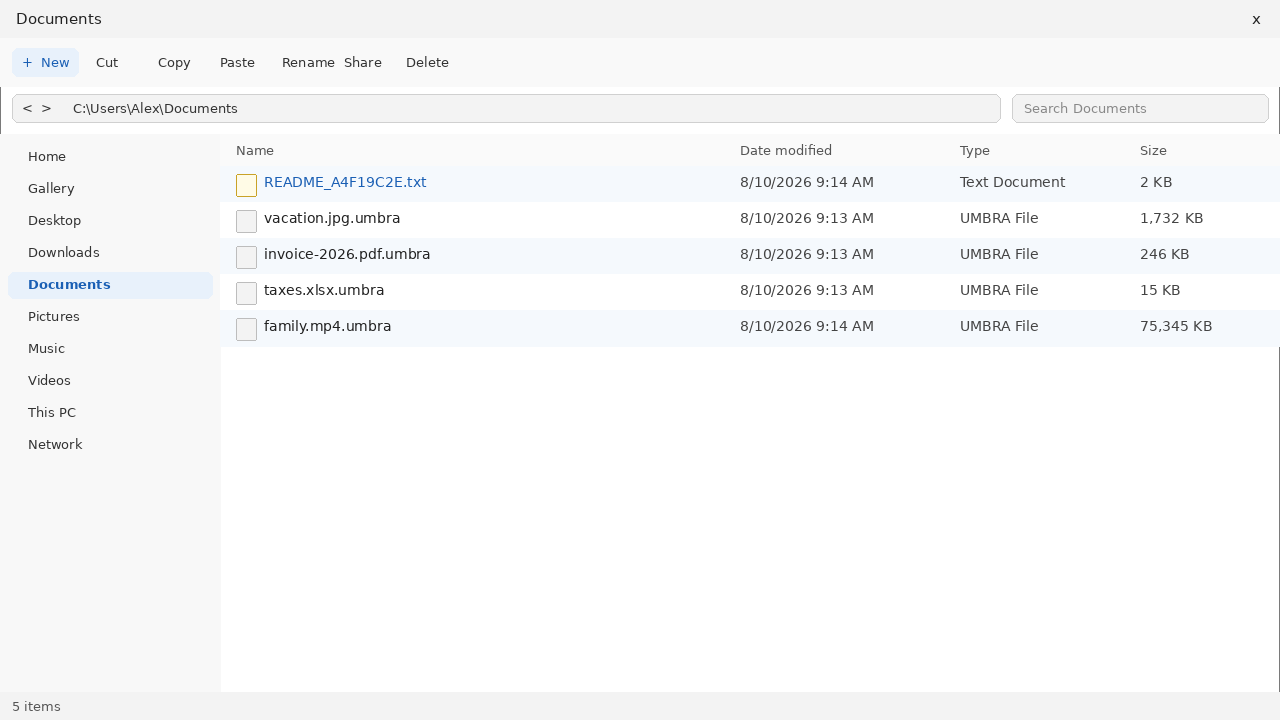Screen dimensions: 1280x720
Task: Sort by the Type column header
Action: tap(975, 150)
